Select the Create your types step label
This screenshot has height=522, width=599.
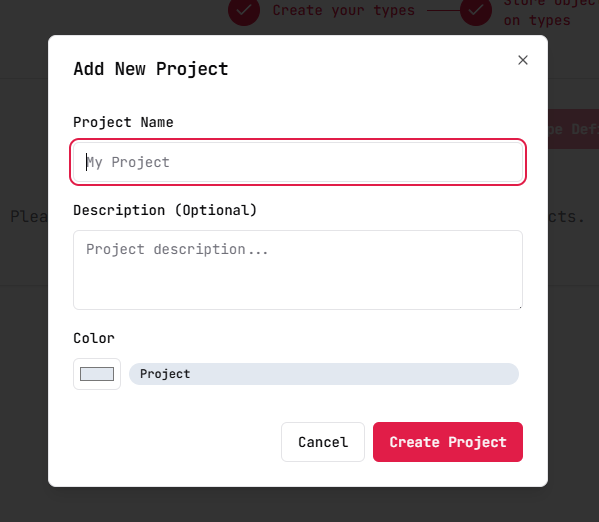tap(343, 10)
